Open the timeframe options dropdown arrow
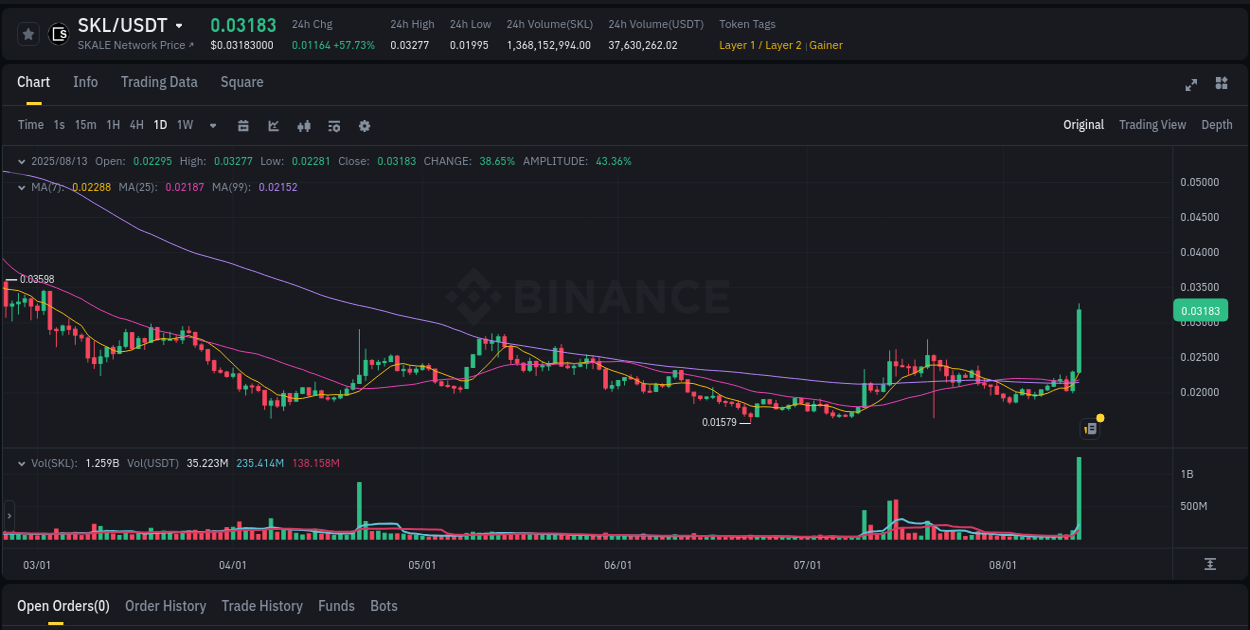Viewport: 1250px width, 630px height. click(212, 125)
